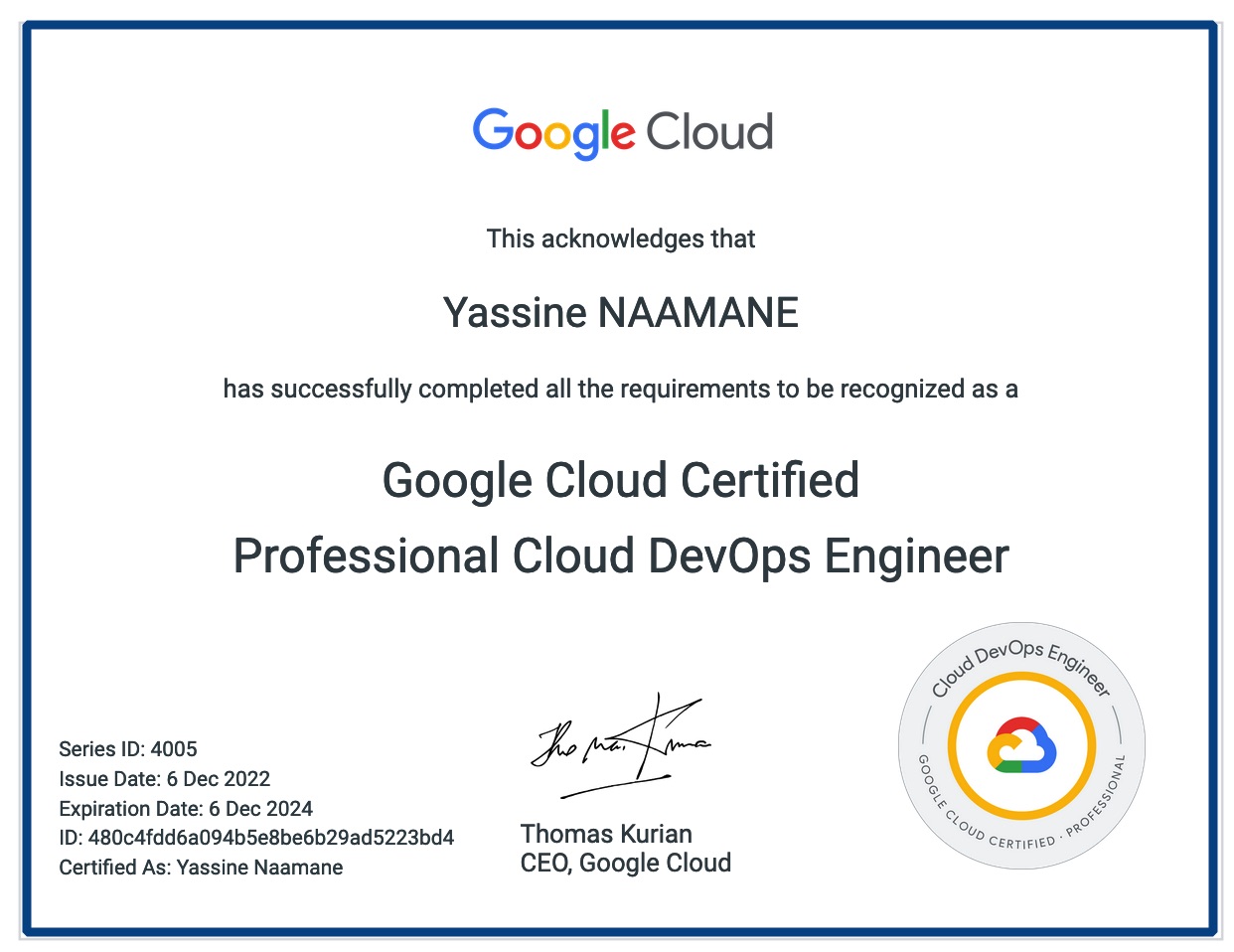1234x952 pixels.
Task: Click the 'Certified As: Yassine Naamane' line
Action: pos(201,868)
